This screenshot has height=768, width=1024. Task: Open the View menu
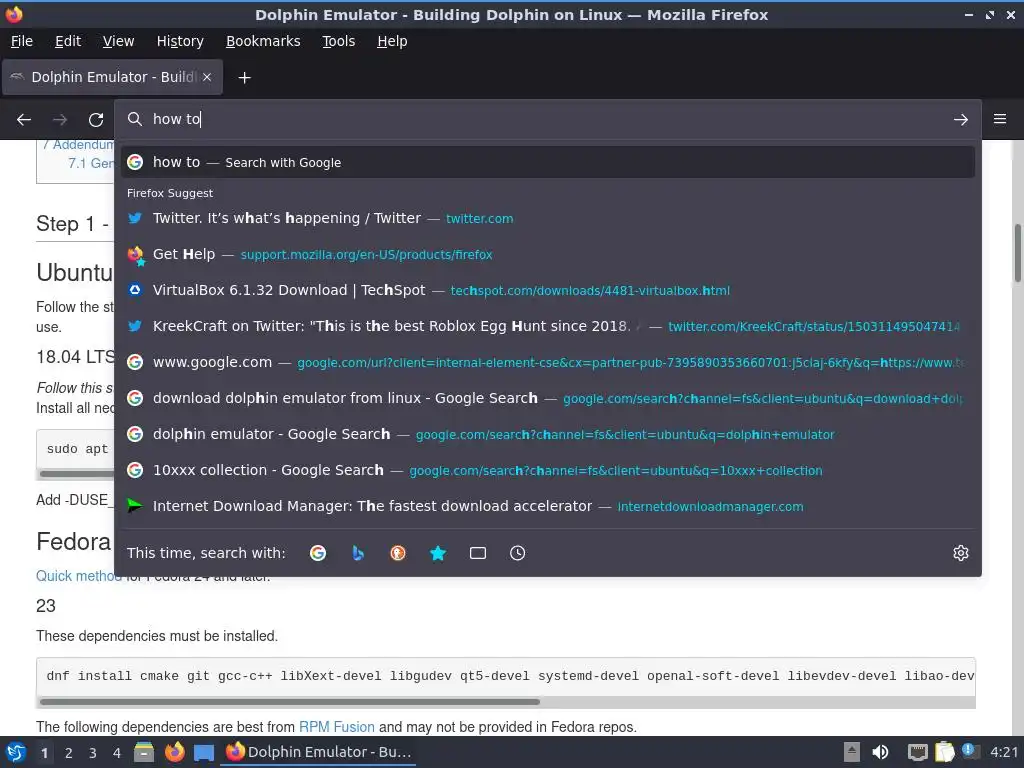[118, 41]
